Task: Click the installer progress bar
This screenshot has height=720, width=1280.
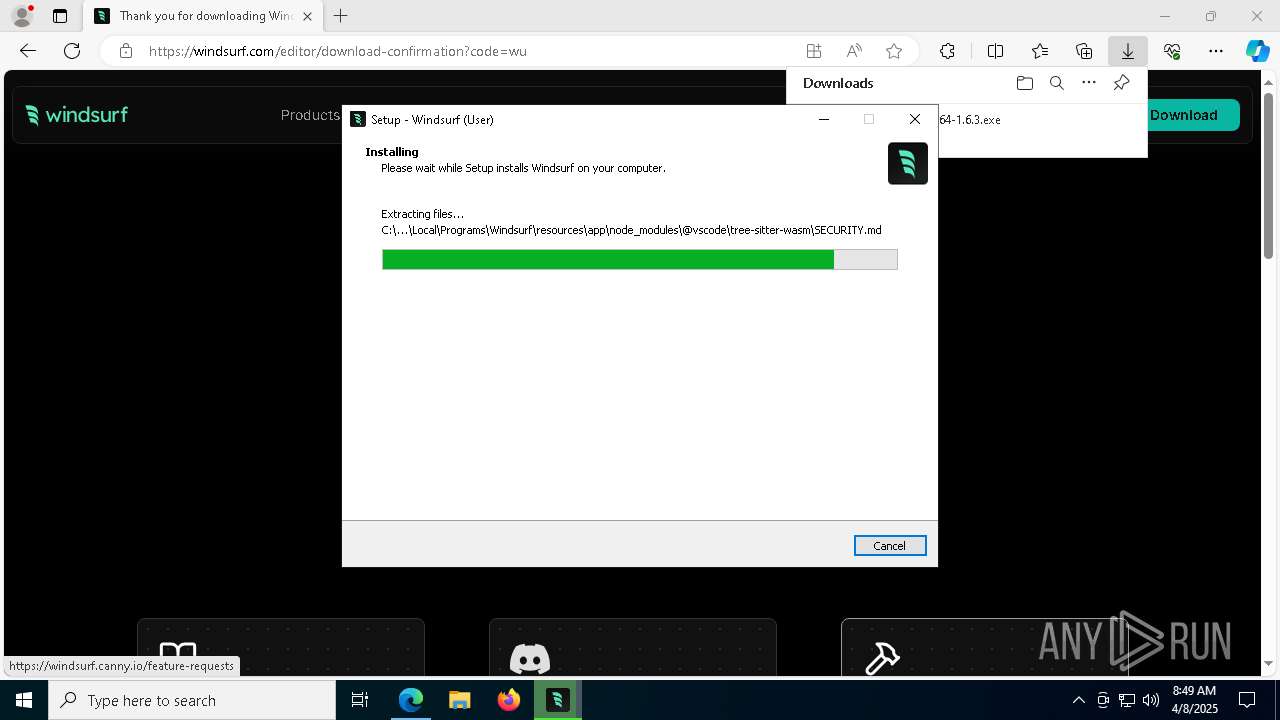Action: [640, 260]
